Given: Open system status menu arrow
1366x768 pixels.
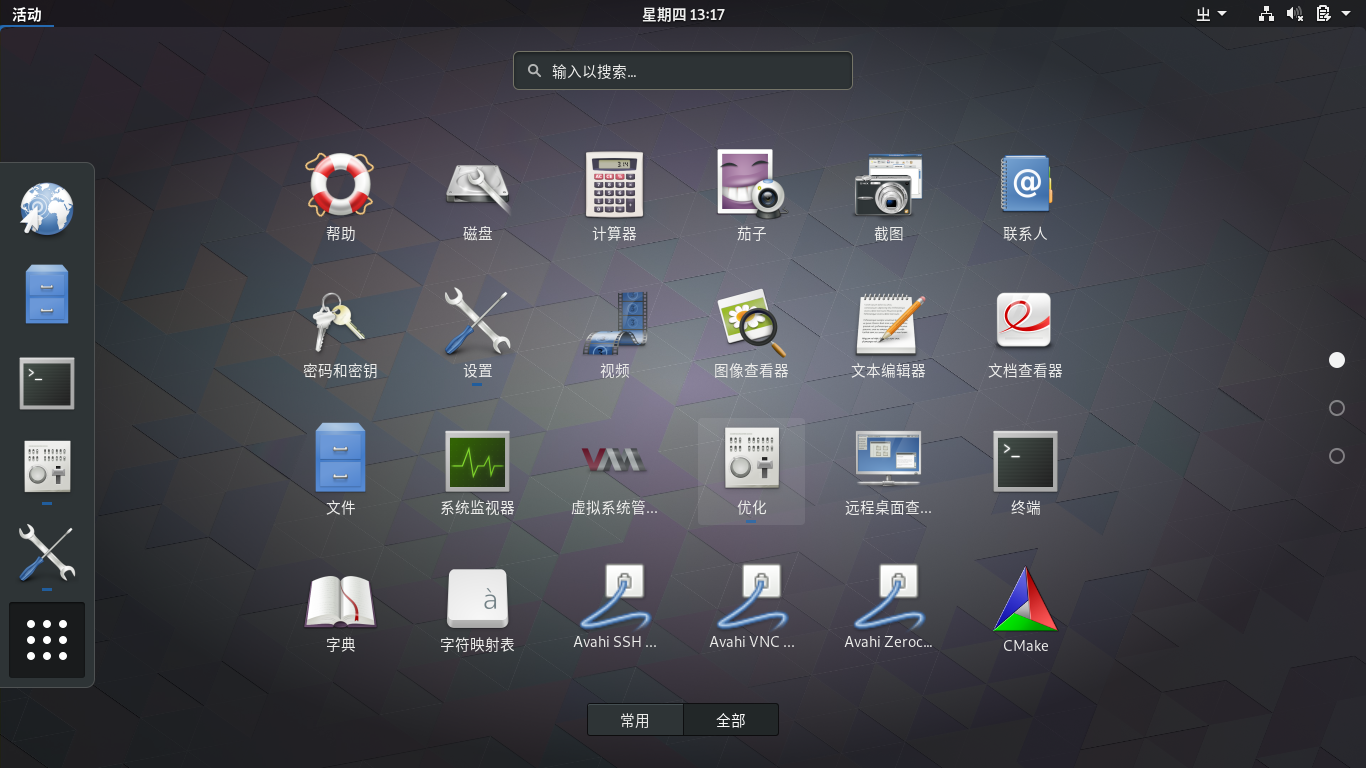Looking at the screenshot, I should pos(1346,14).
